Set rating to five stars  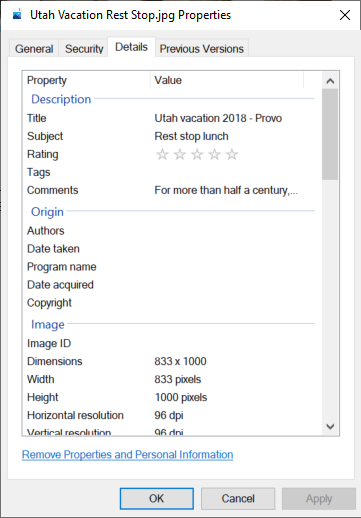point(232,154)
